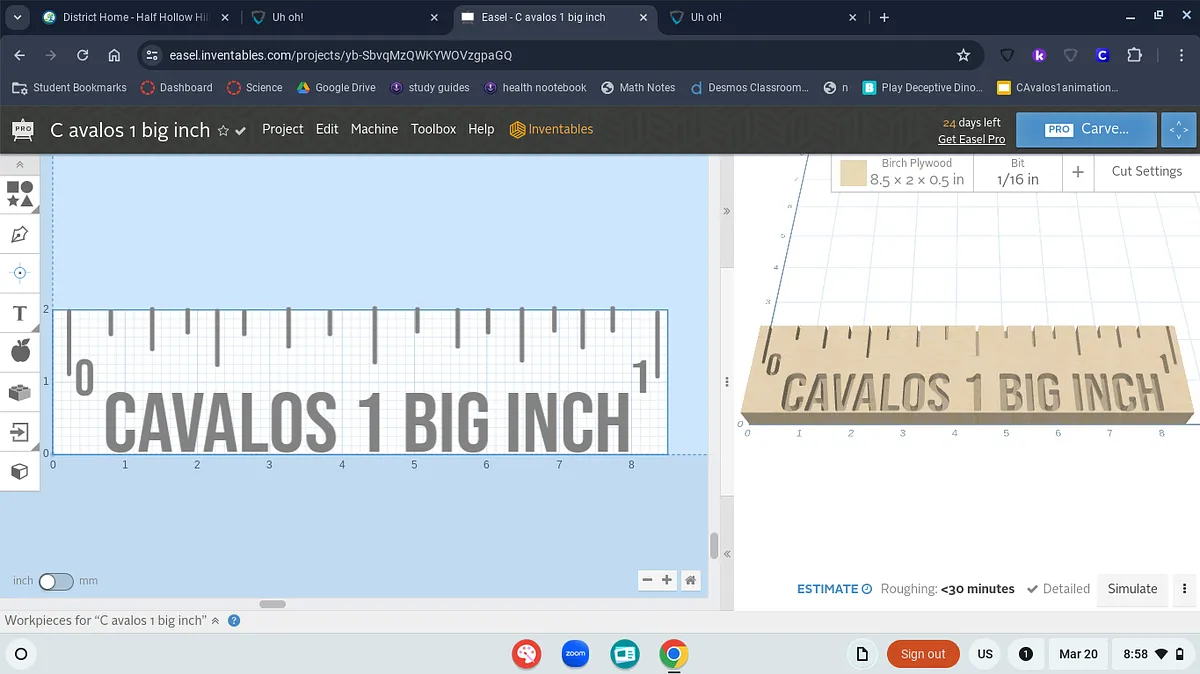Toggle units between inch and mm
This screenshot has width=1200, height=674.
click(56, 581)
